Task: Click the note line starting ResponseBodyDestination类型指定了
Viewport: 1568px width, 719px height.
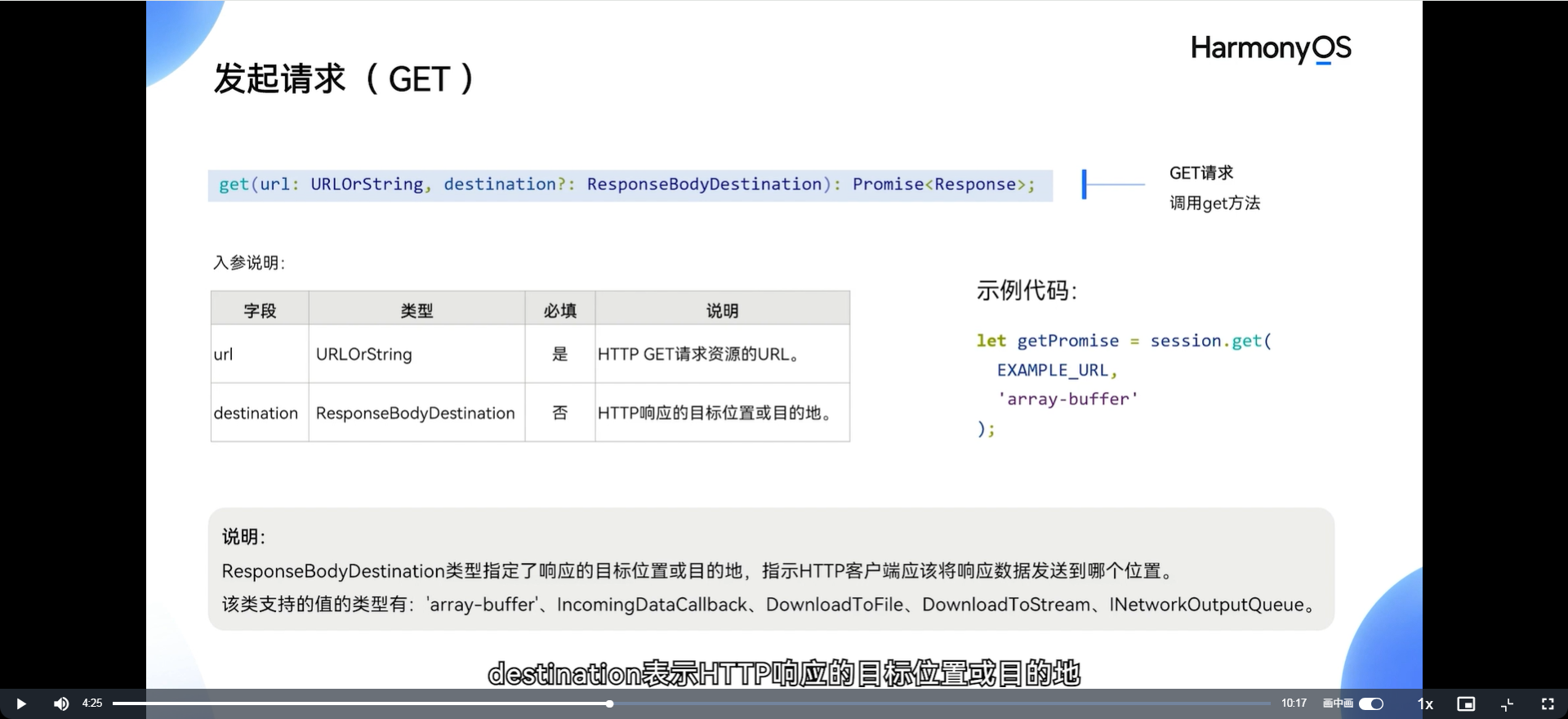Action: (699, 571)
